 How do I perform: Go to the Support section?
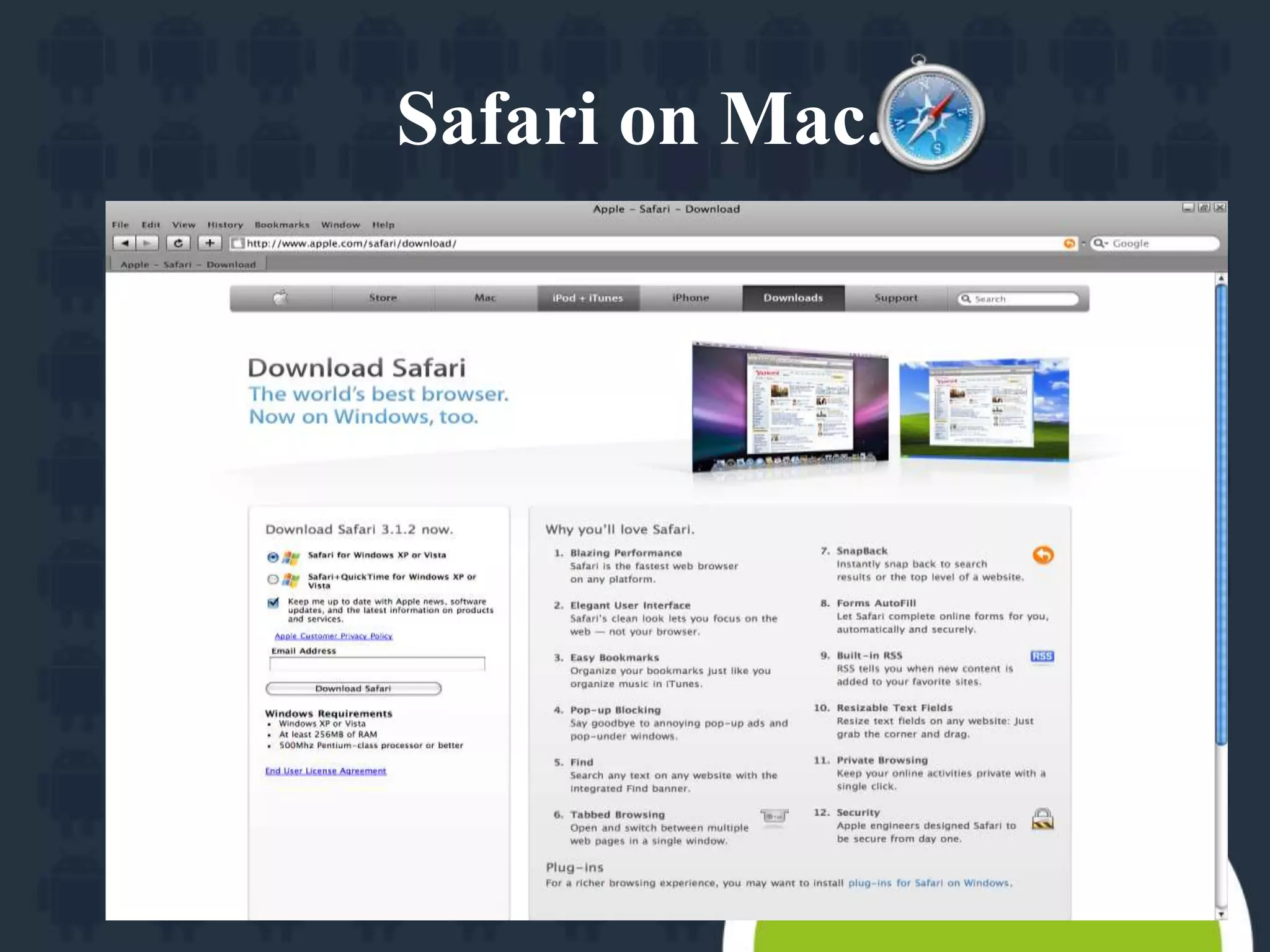pos(896,298)
